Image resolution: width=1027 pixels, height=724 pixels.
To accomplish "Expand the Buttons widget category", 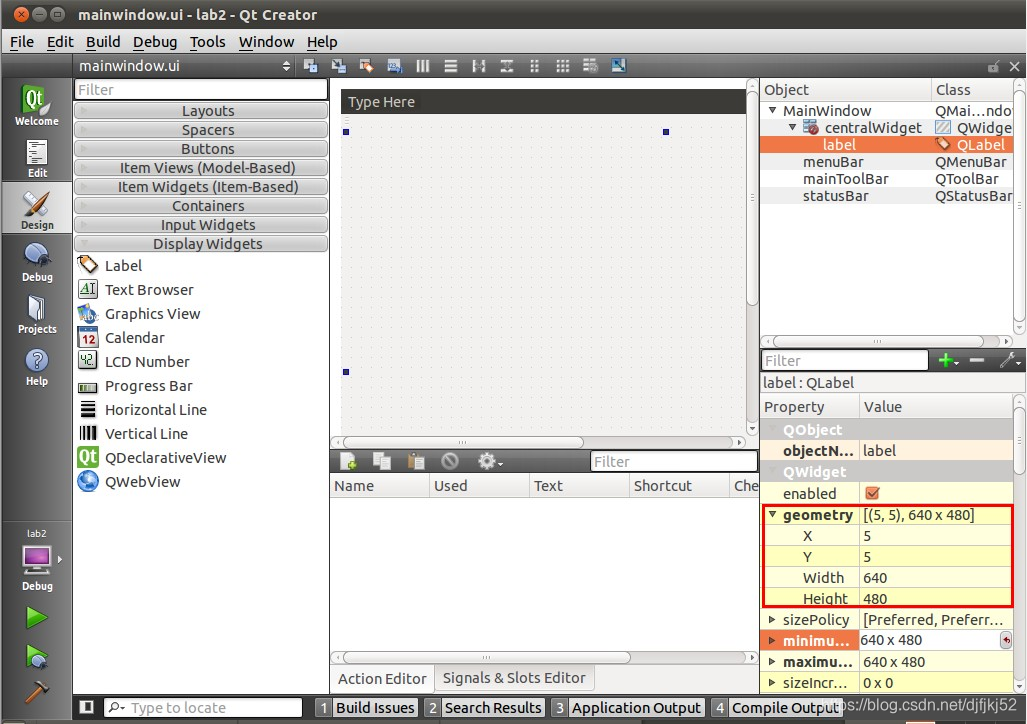I will click(x=201, y=149).
